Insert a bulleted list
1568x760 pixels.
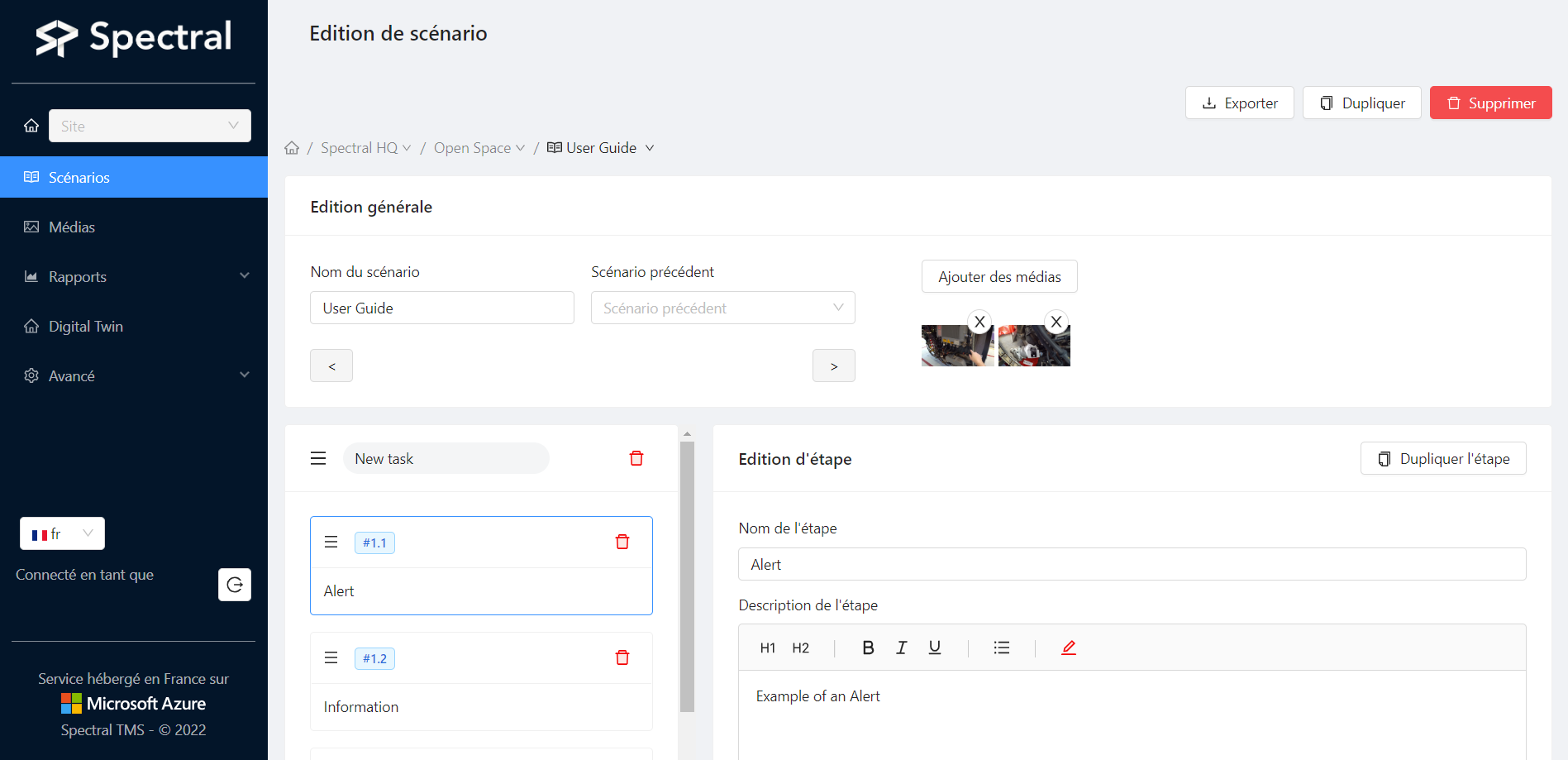click(1002, 648)
